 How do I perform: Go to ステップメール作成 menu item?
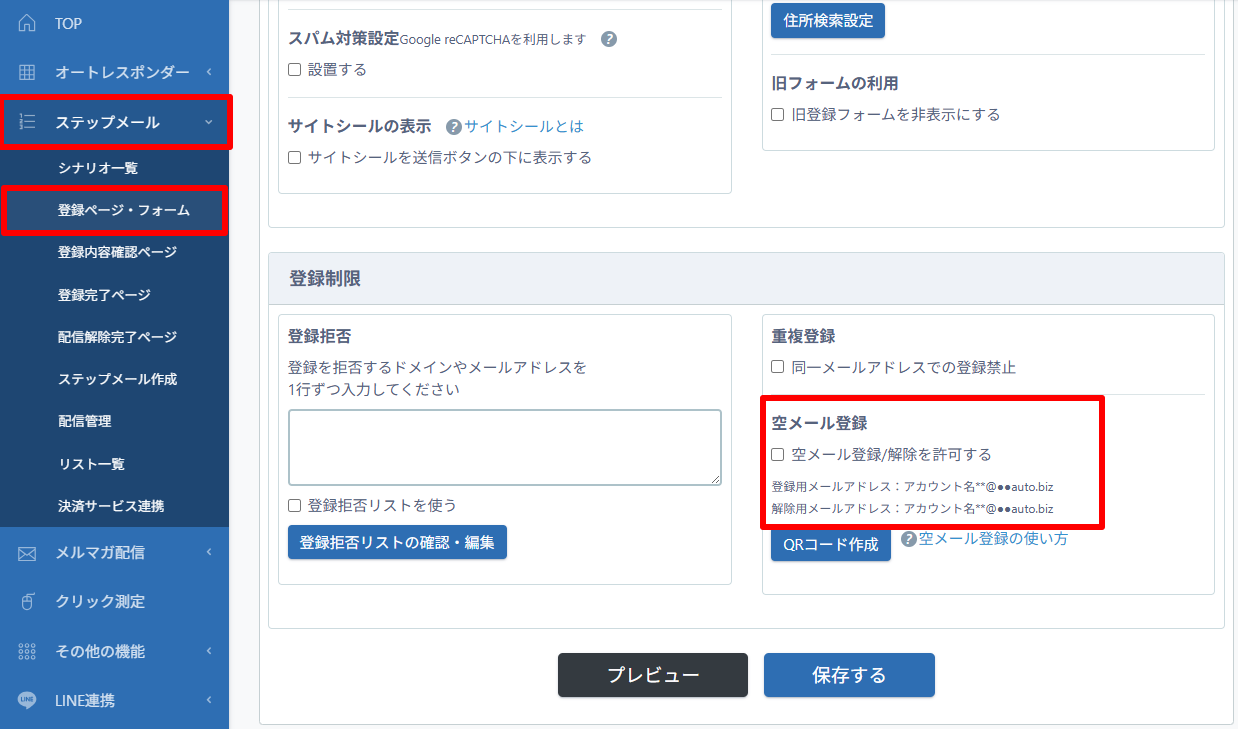[117, 379]
